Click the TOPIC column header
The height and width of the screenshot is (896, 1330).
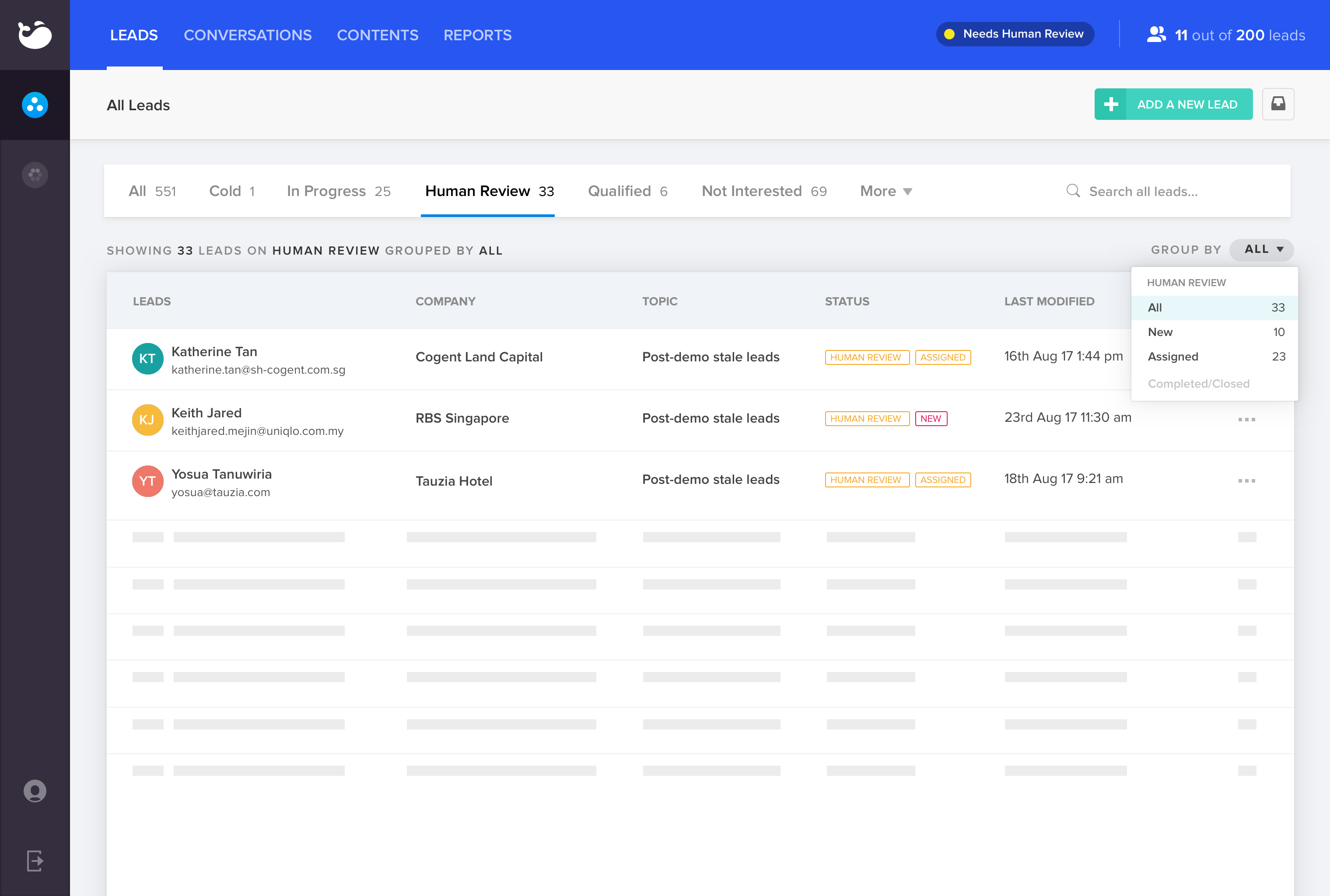click(x=659, y=301)
